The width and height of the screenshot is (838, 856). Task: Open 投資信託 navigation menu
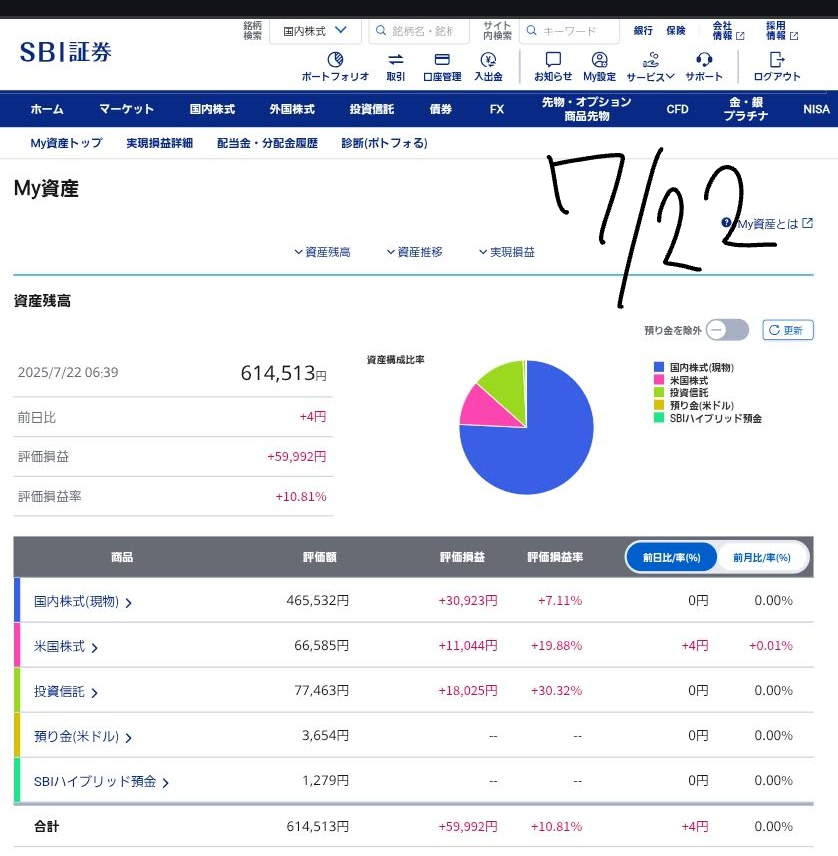[x=372, y=109]
